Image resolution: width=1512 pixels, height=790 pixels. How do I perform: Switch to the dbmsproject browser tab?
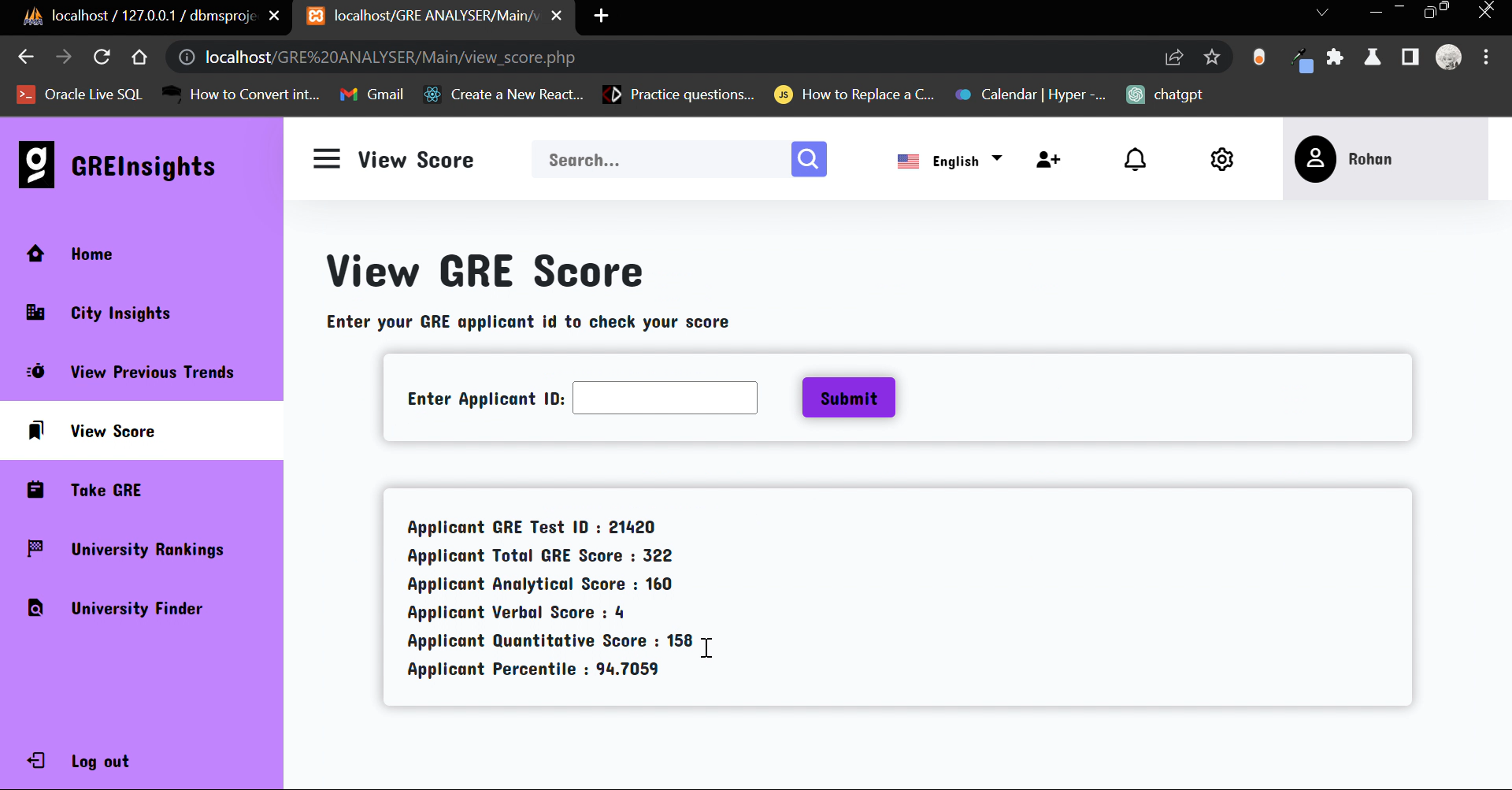[142, 16]
